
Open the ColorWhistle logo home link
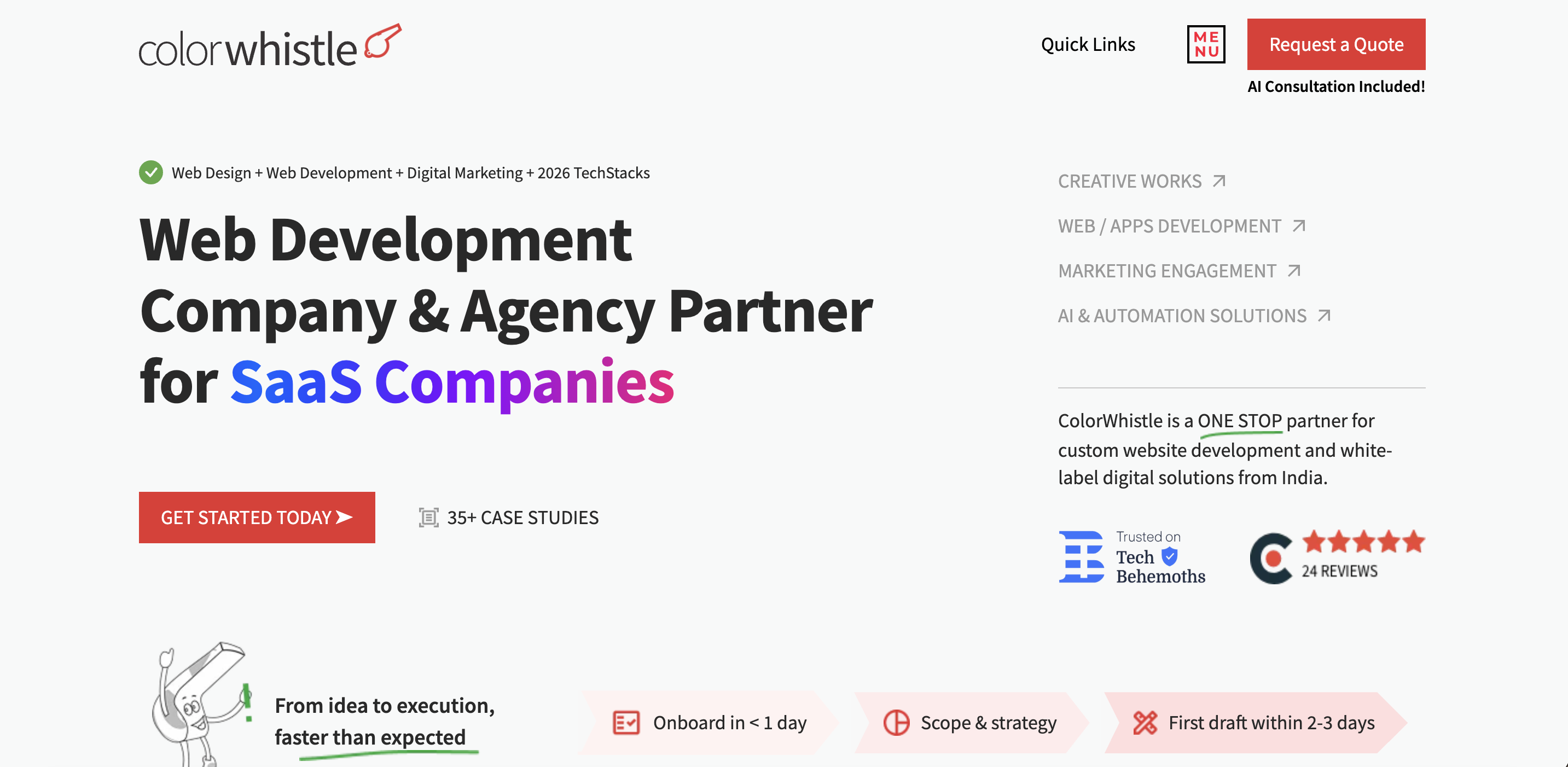pos(270,45)
